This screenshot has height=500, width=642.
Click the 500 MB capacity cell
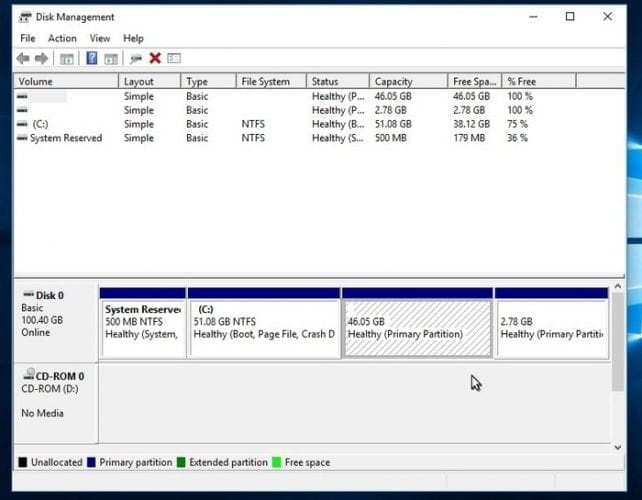[391, 138]
